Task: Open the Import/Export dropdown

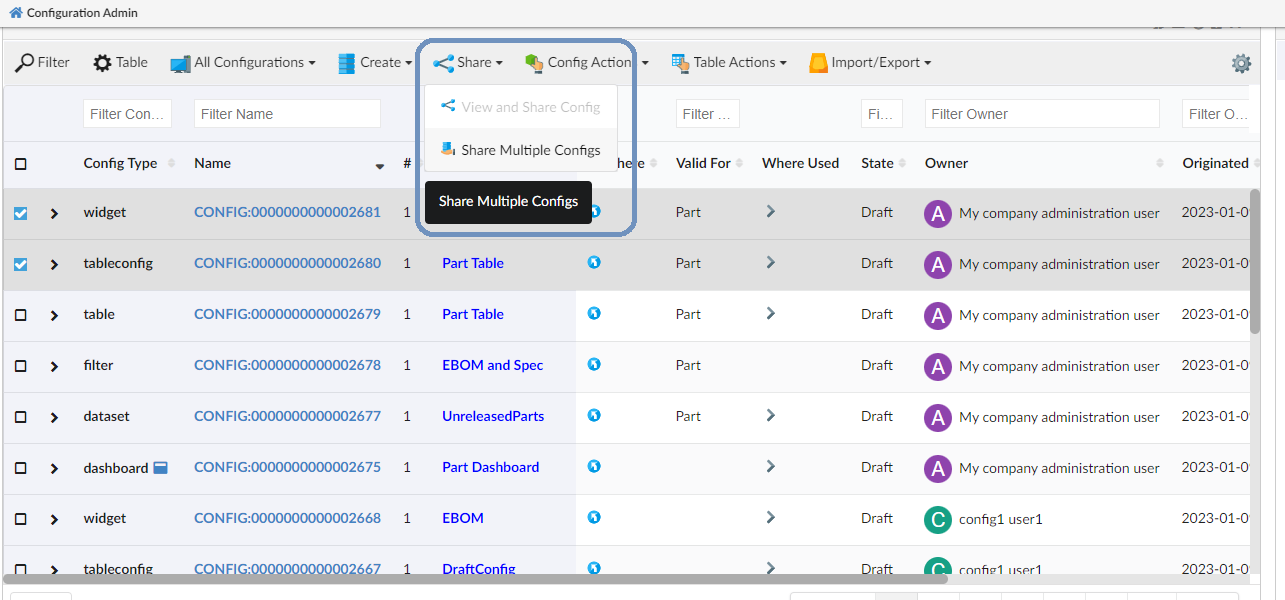Action: pyautogui.click(x=870, y=63)
